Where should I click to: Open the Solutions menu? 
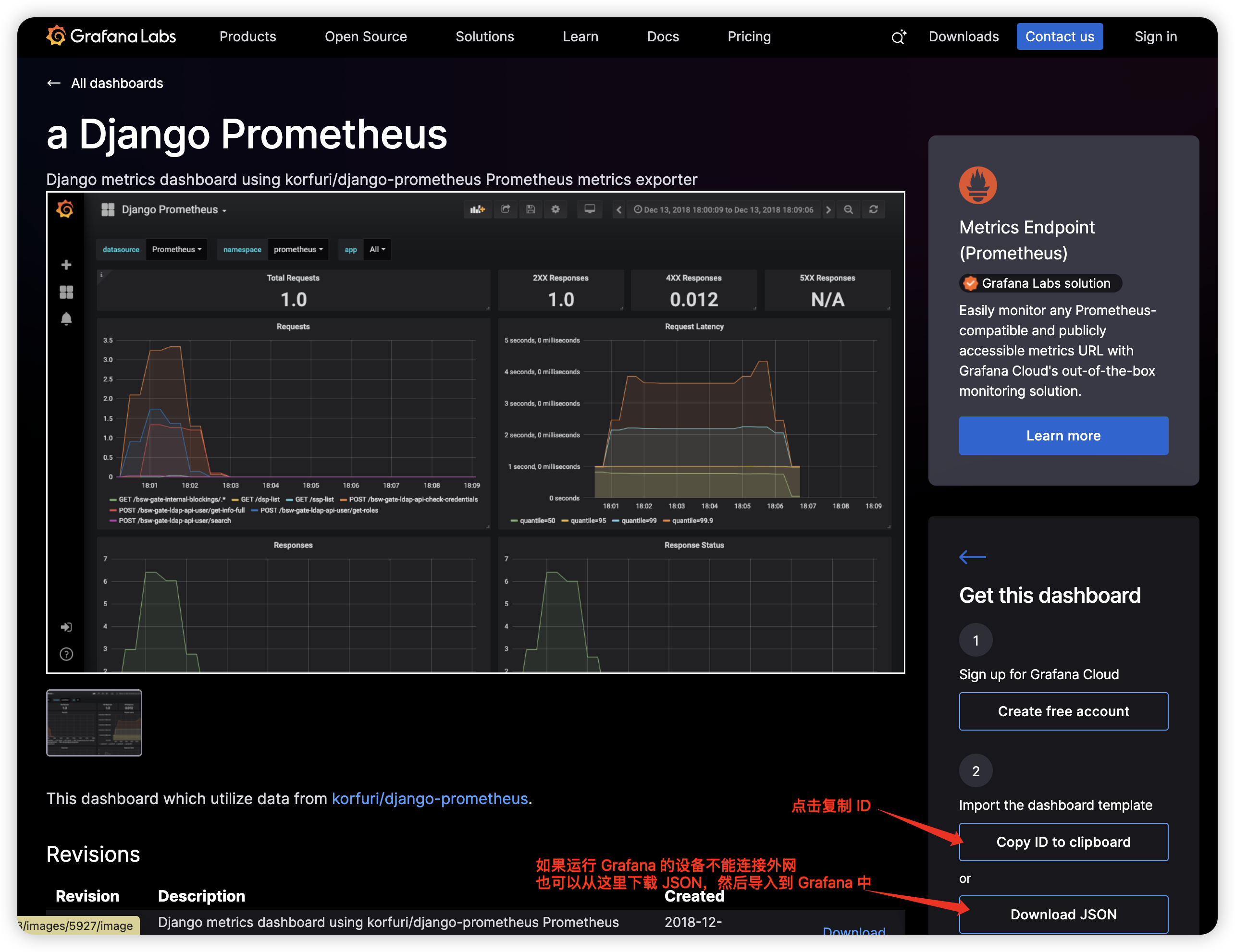[484, 37]
